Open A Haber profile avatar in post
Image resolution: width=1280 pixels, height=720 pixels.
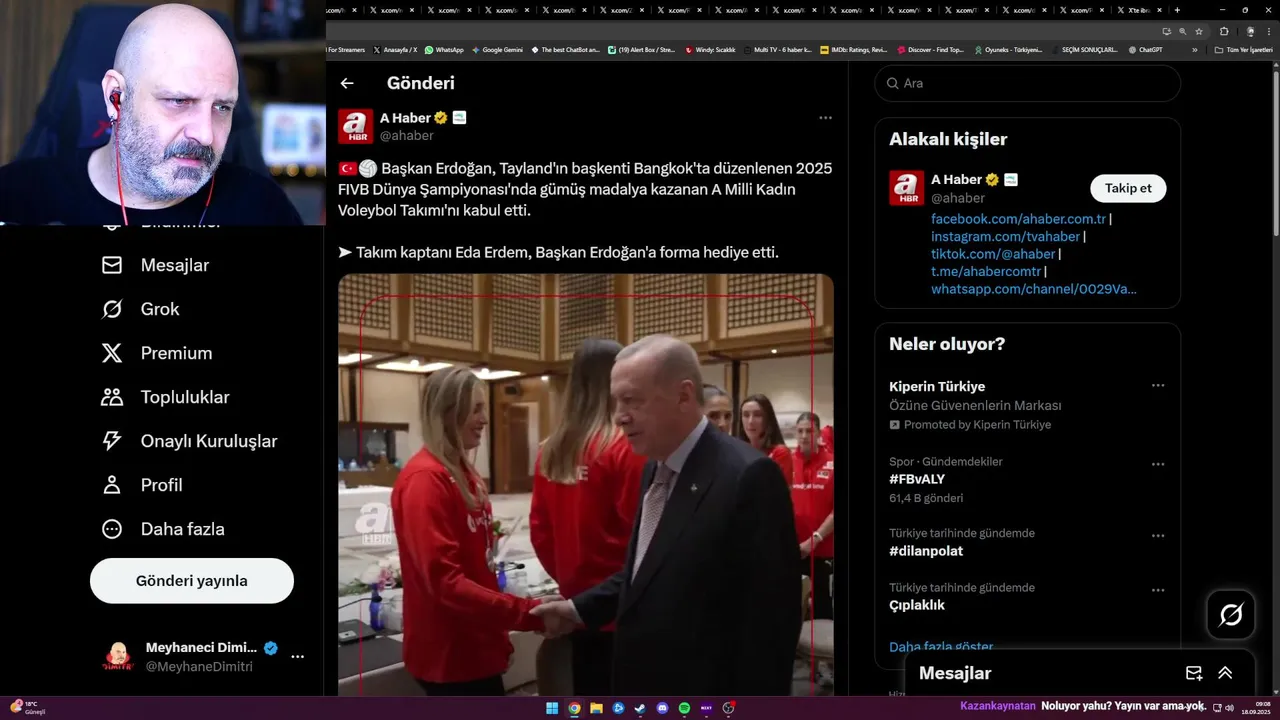coord(356,127)
